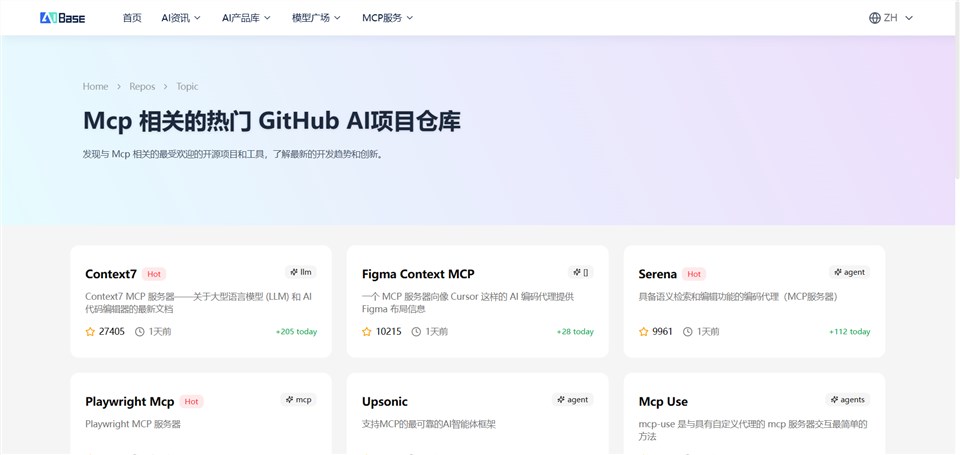The width and height of the screenshot is (960, 455).
Task: Click the globe language icon
Action: tap(874, 18)
